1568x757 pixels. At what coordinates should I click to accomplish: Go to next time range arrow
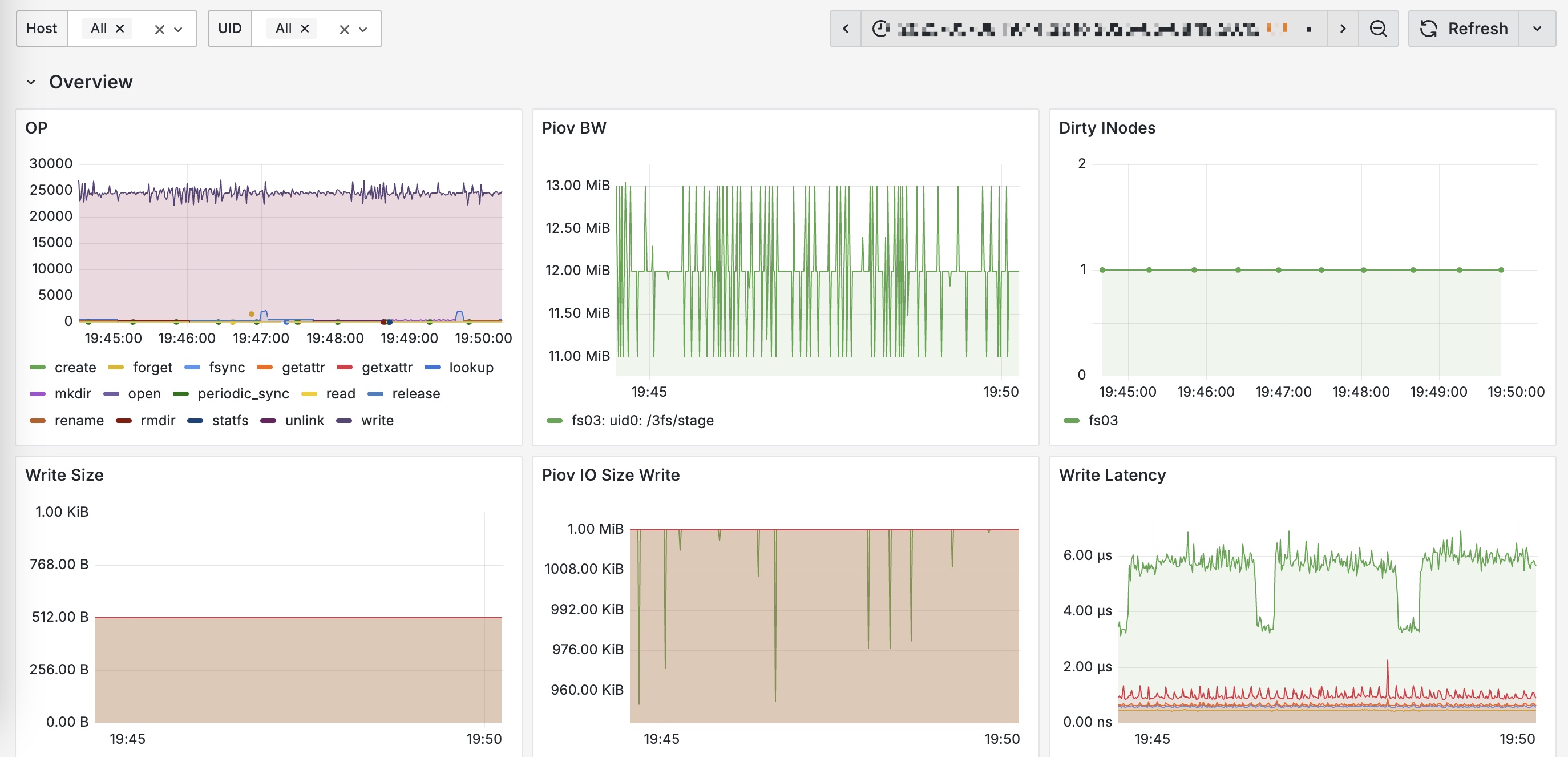coord(1343,29)
